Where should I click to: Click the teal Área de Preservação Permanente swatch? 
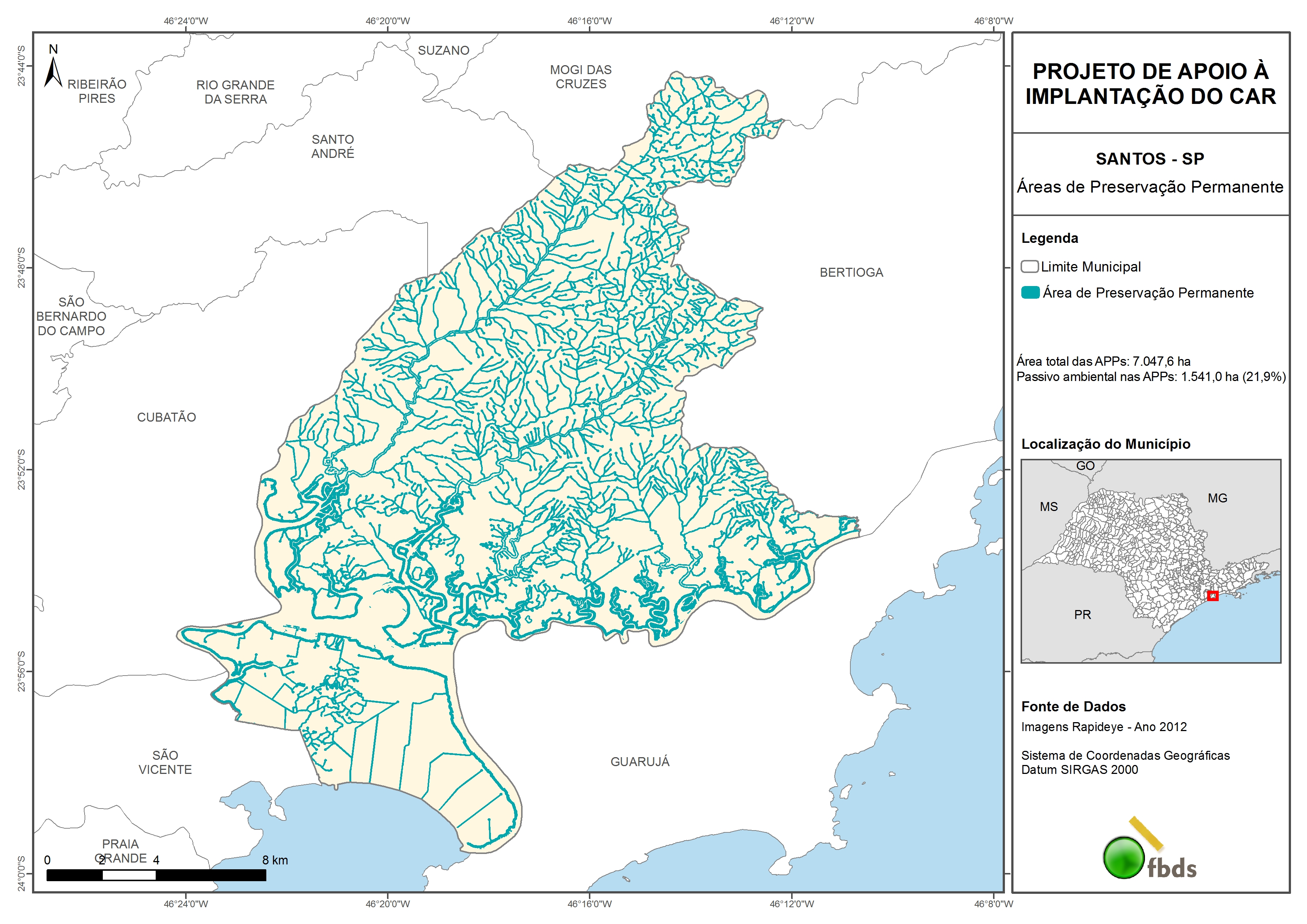pos(1030,293)
